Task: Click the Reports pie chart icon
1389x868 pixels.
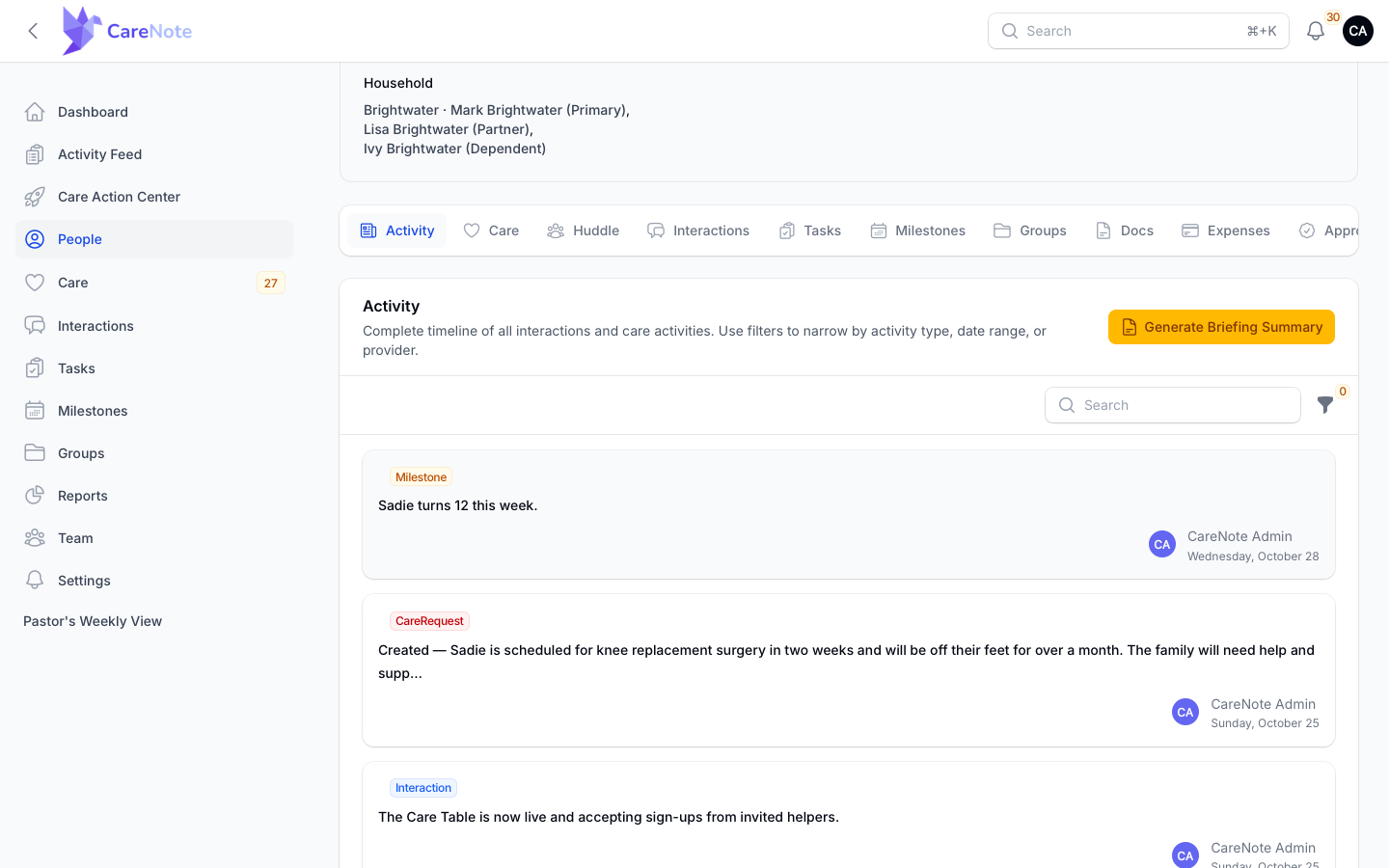Action: pos(35,496)
